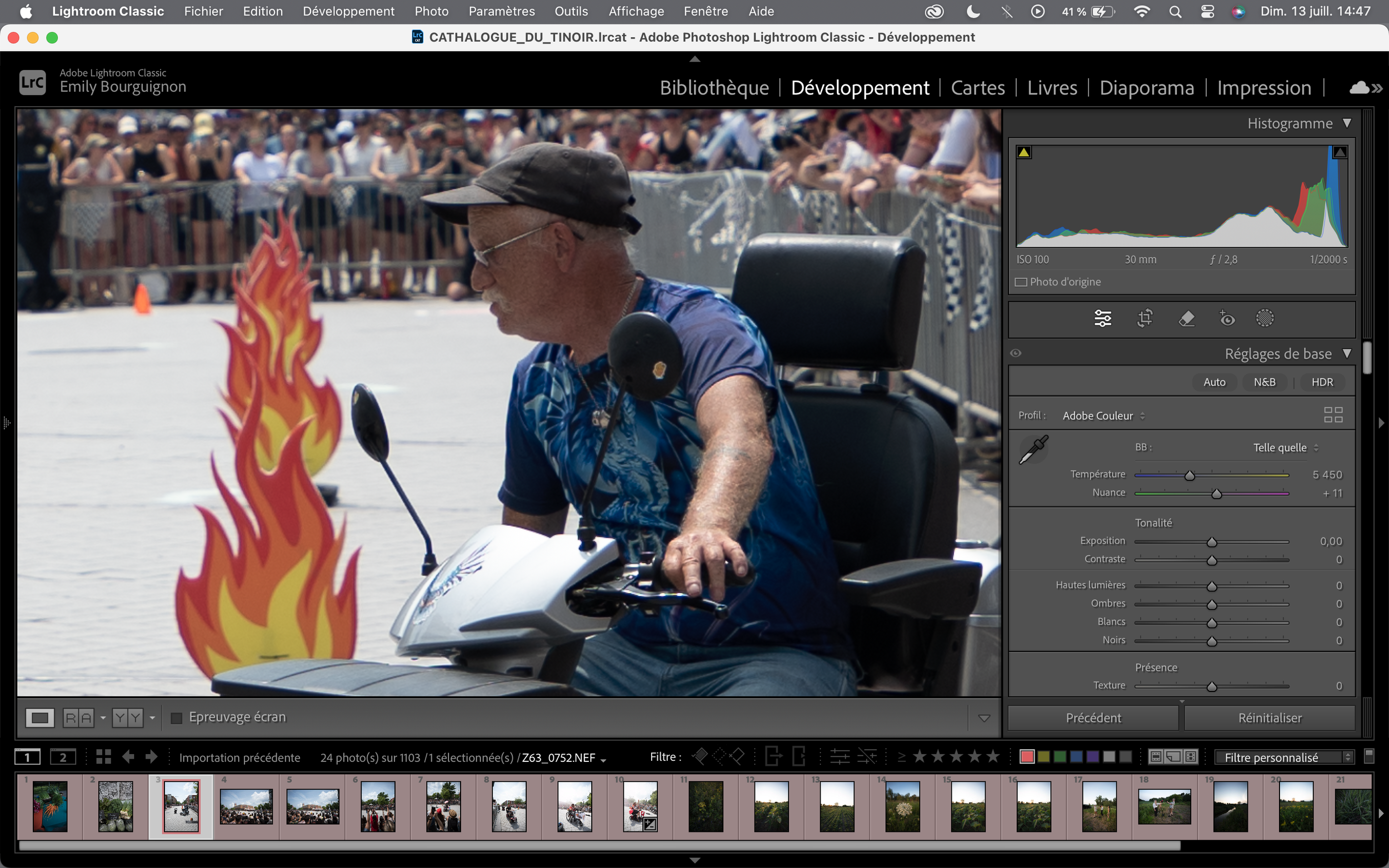
Task: Open the profile browser grid icon
Action: [1333, 414]
